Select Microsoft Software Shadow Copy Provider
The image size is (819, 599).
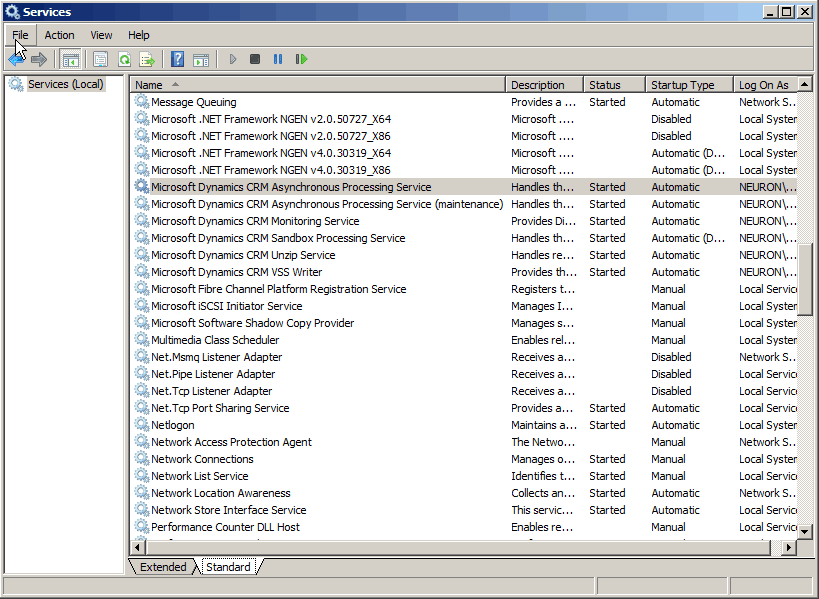[x=465, y=323]
